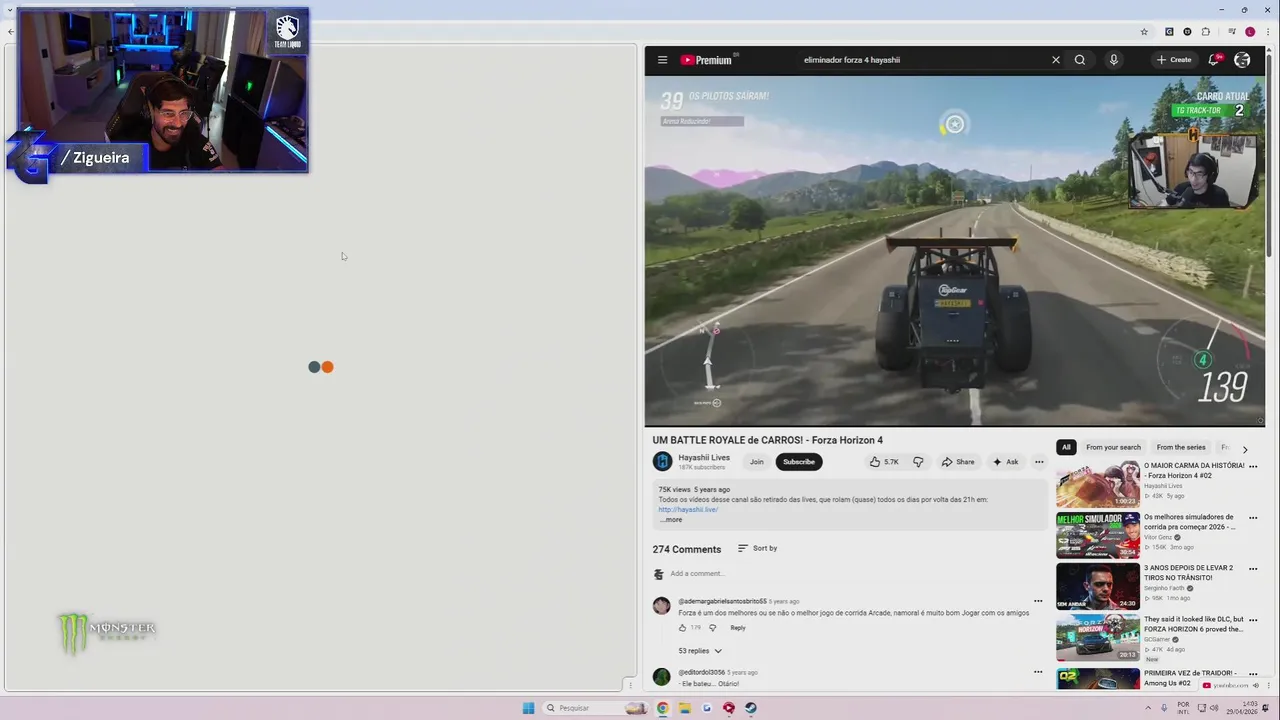Go to YouTube Premium home logo
The width and height of the screenshot is (1280, 720).
point(708,60)
